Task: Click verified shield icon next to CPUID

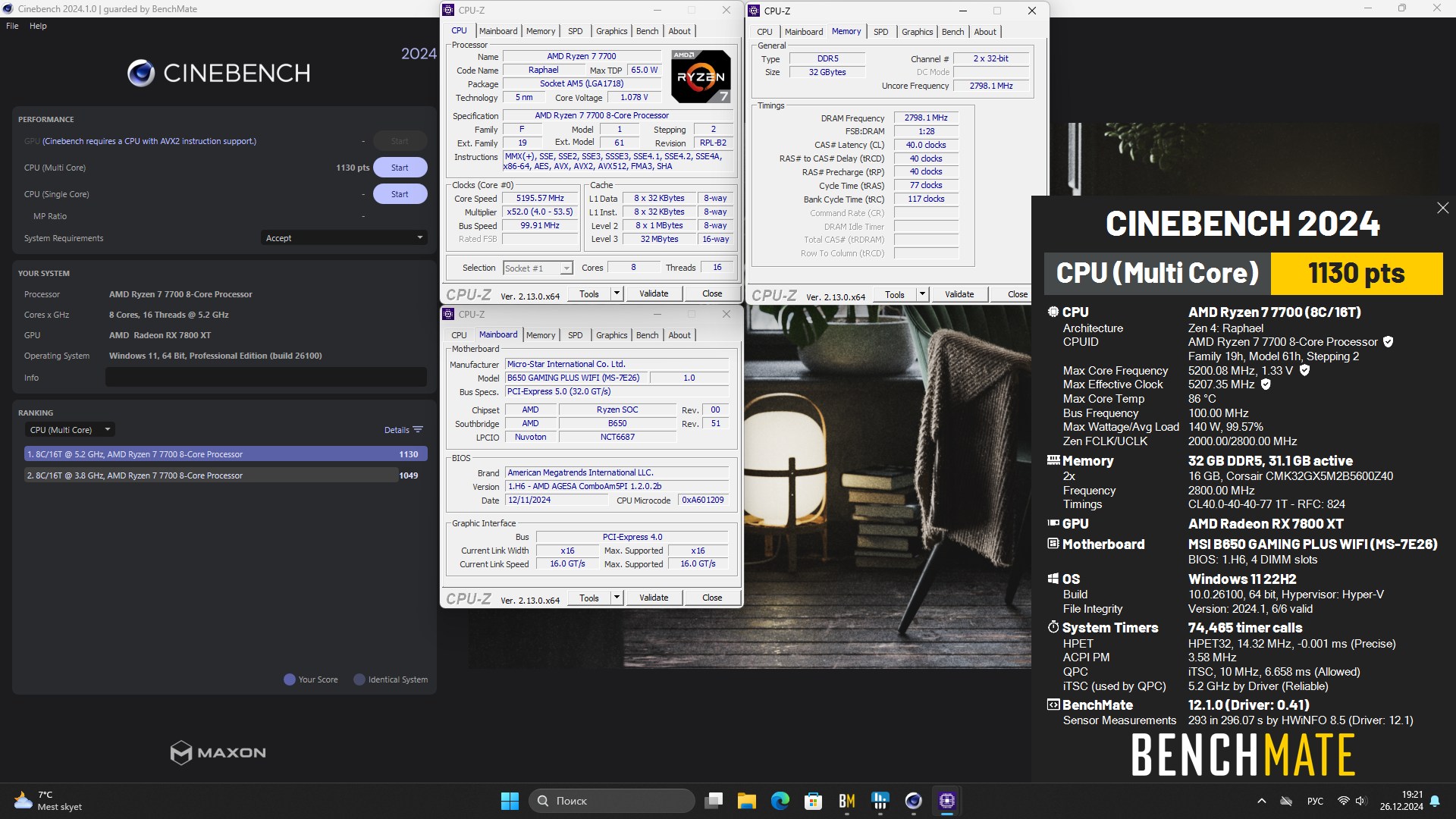Action: tap(1388, 342)
